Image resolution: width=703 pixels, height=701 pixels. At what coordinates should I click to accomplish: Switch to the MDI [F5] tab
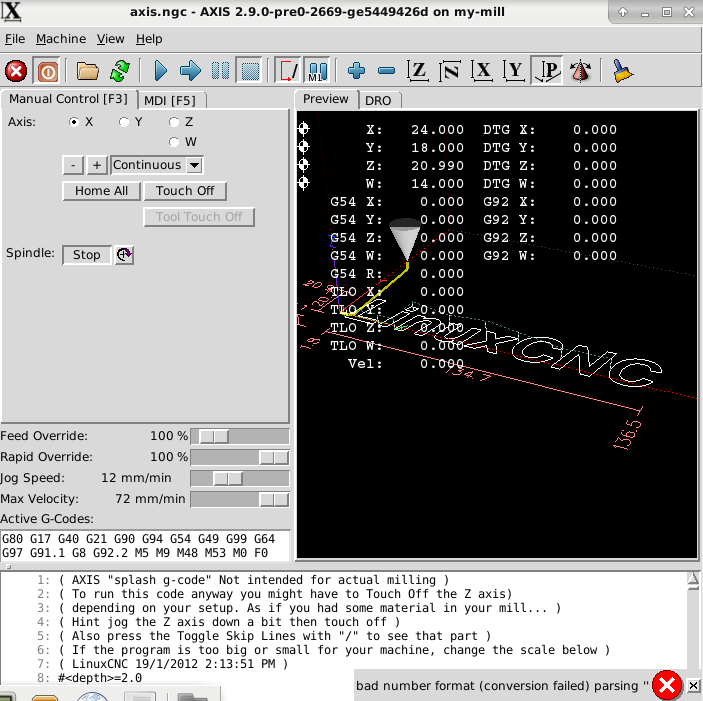tap(170, 100)
